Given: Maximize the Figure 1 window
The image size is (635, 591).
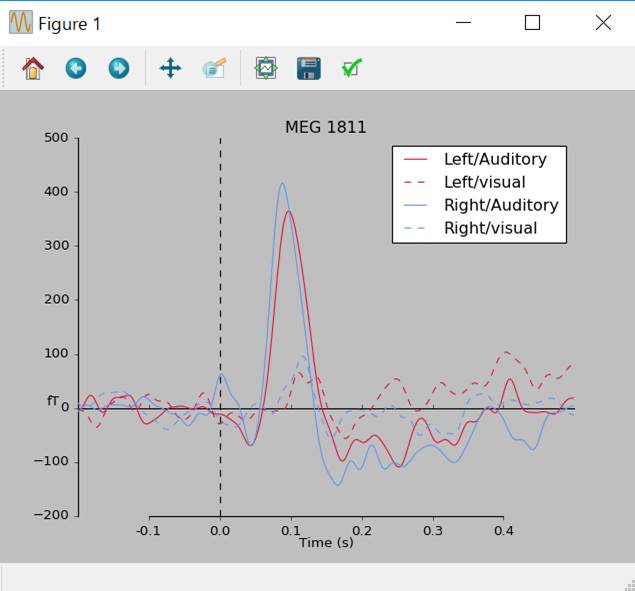Looking at the screenshot, I should click(532, 23).
